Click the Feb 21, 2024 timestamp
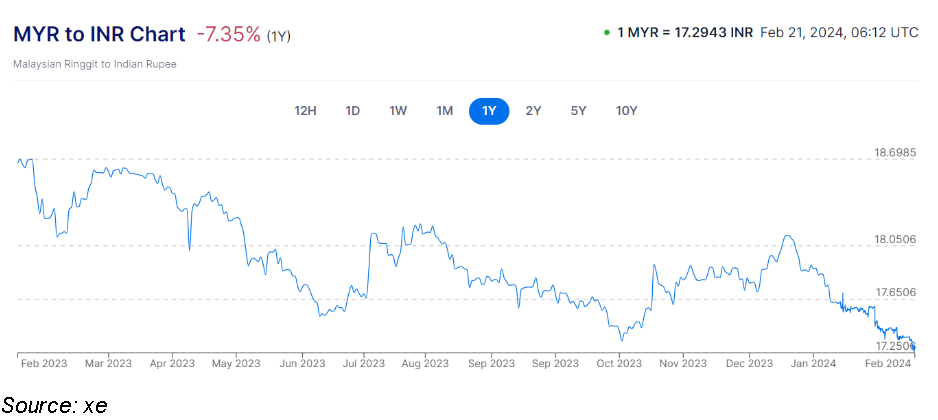Image resolution: width=938 pixels, height=420 pixels. tap(838, 33)
